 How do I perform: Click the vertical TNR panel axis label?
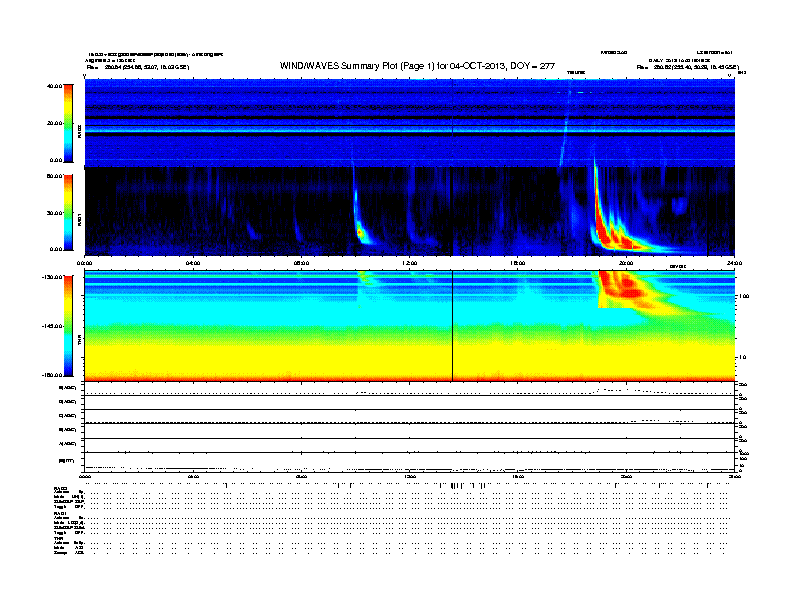pyautogui.click(x=79, y=341)
